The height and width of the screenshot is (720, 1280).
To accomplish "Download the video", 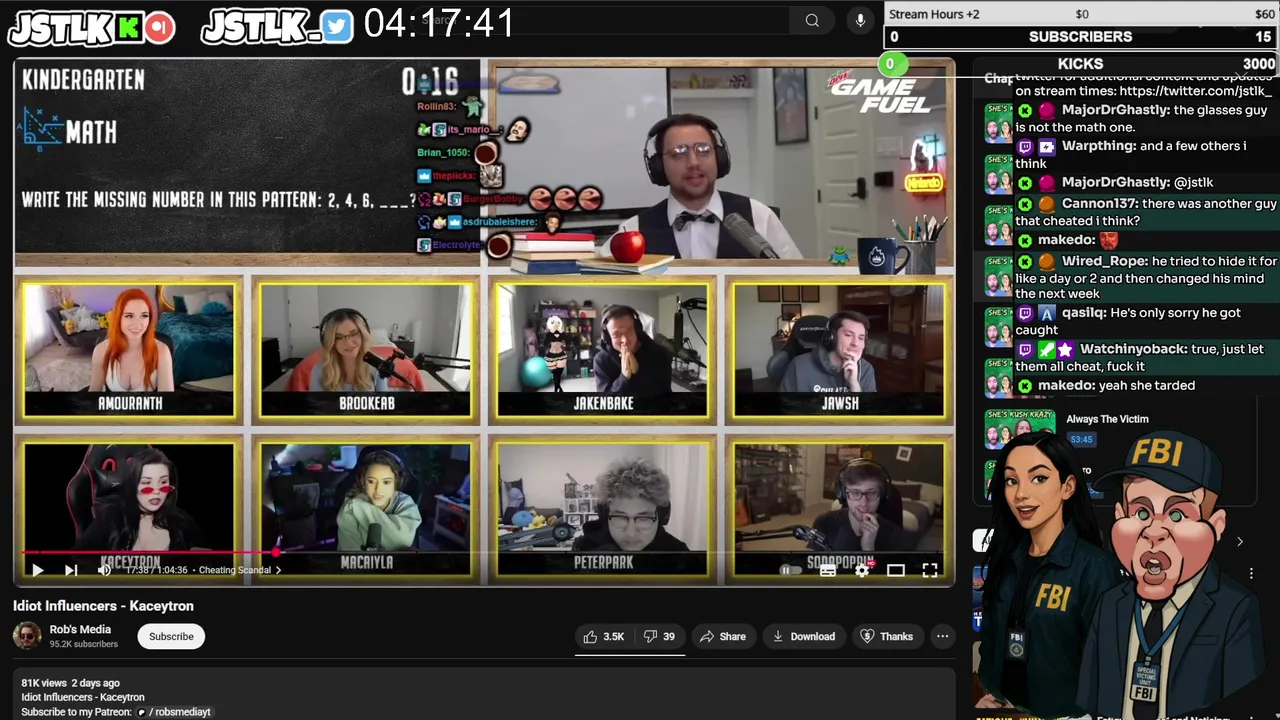I will [803, 636].
